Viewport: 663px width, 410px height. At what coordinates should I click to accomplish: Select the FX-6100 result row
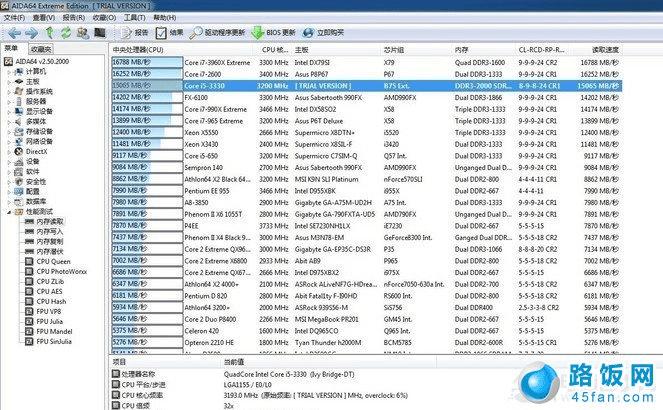coord(366,98)
